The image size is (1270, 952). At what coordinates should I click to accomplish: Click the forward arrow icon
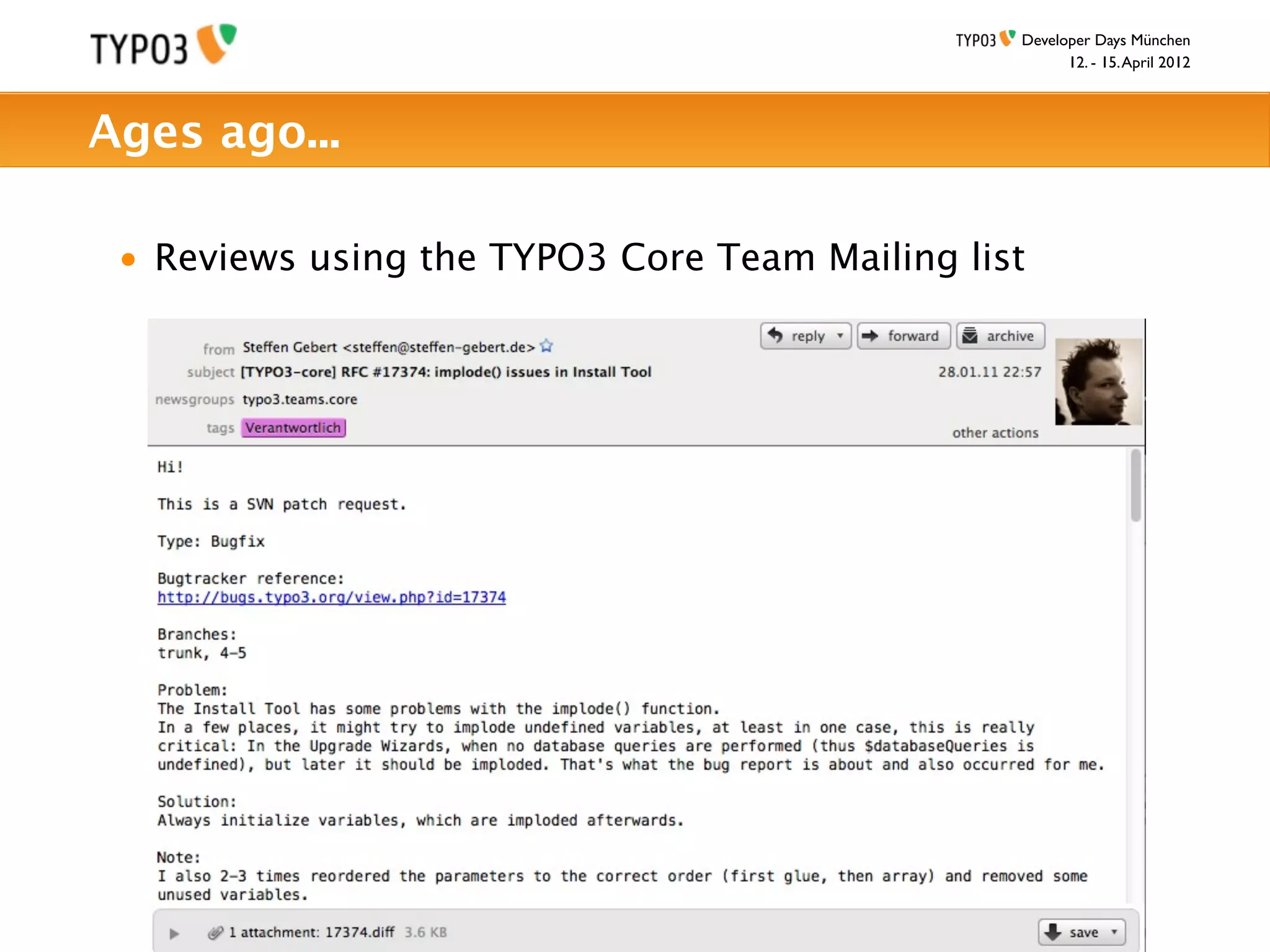[870, 336]
